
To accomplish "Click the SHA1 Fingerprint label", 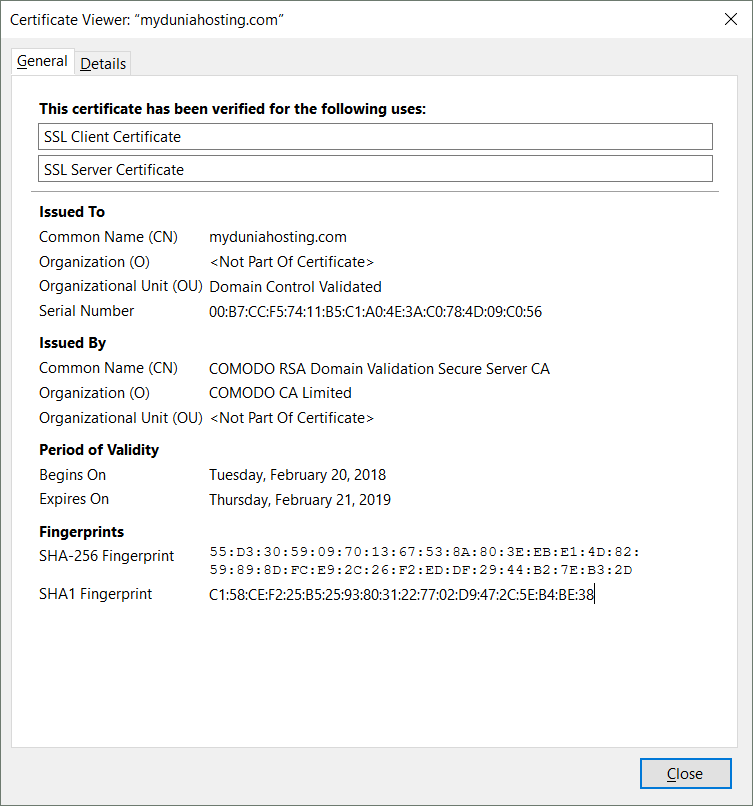I will pyautogui.click(x=96, y=594).
